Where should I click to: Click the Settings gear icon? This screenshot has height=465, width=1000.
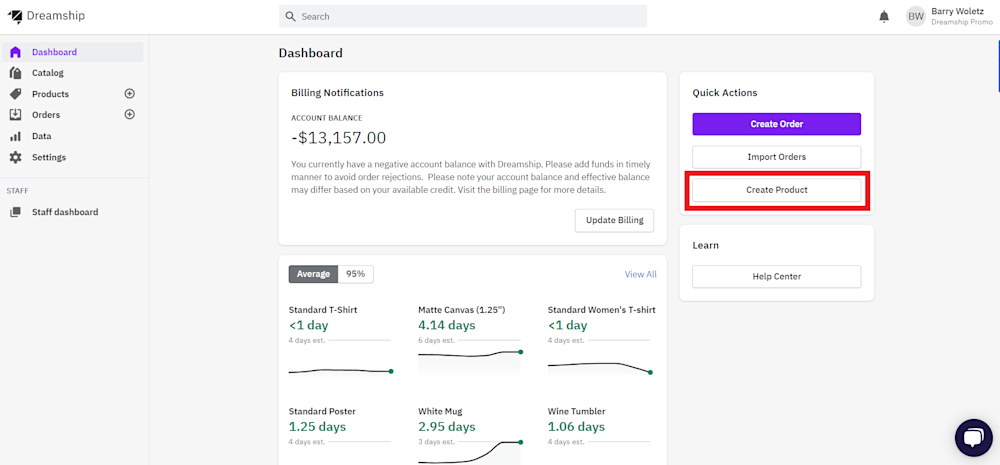[15, 158]
